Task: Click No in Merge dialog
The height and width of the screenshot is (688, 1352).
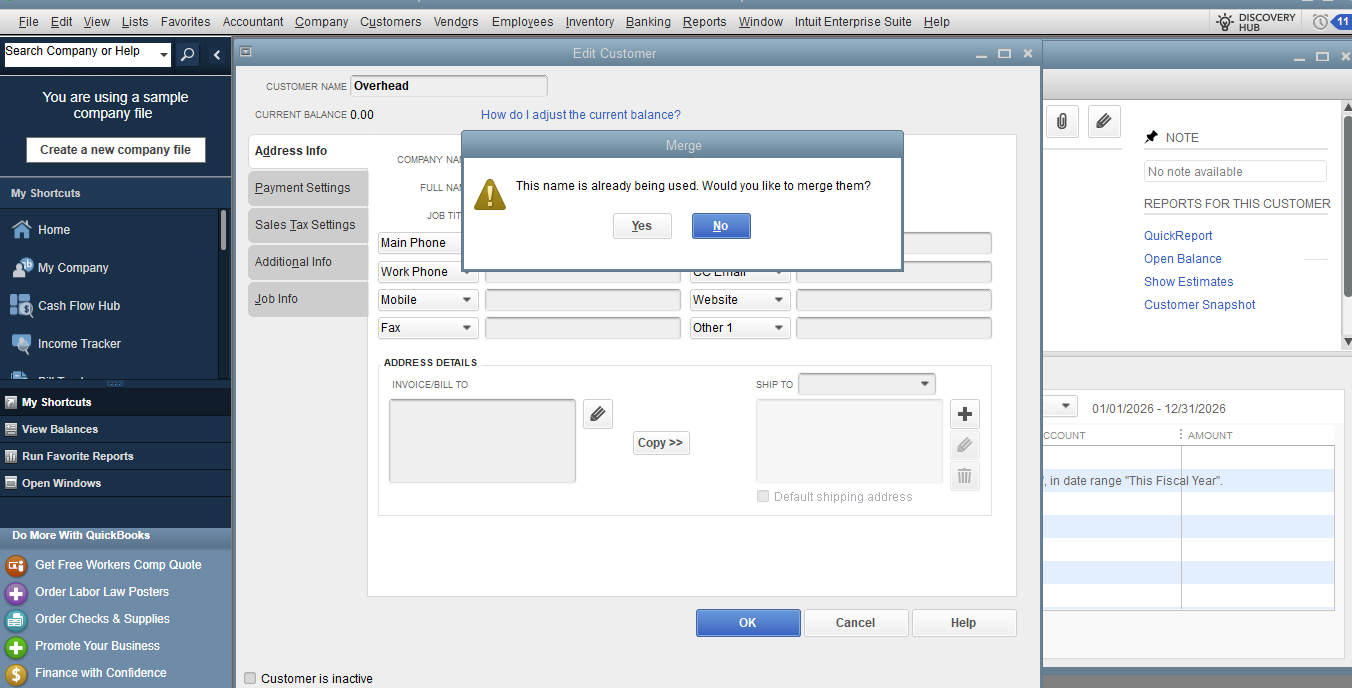Action: pyautogui.click(x=721, y=226)
